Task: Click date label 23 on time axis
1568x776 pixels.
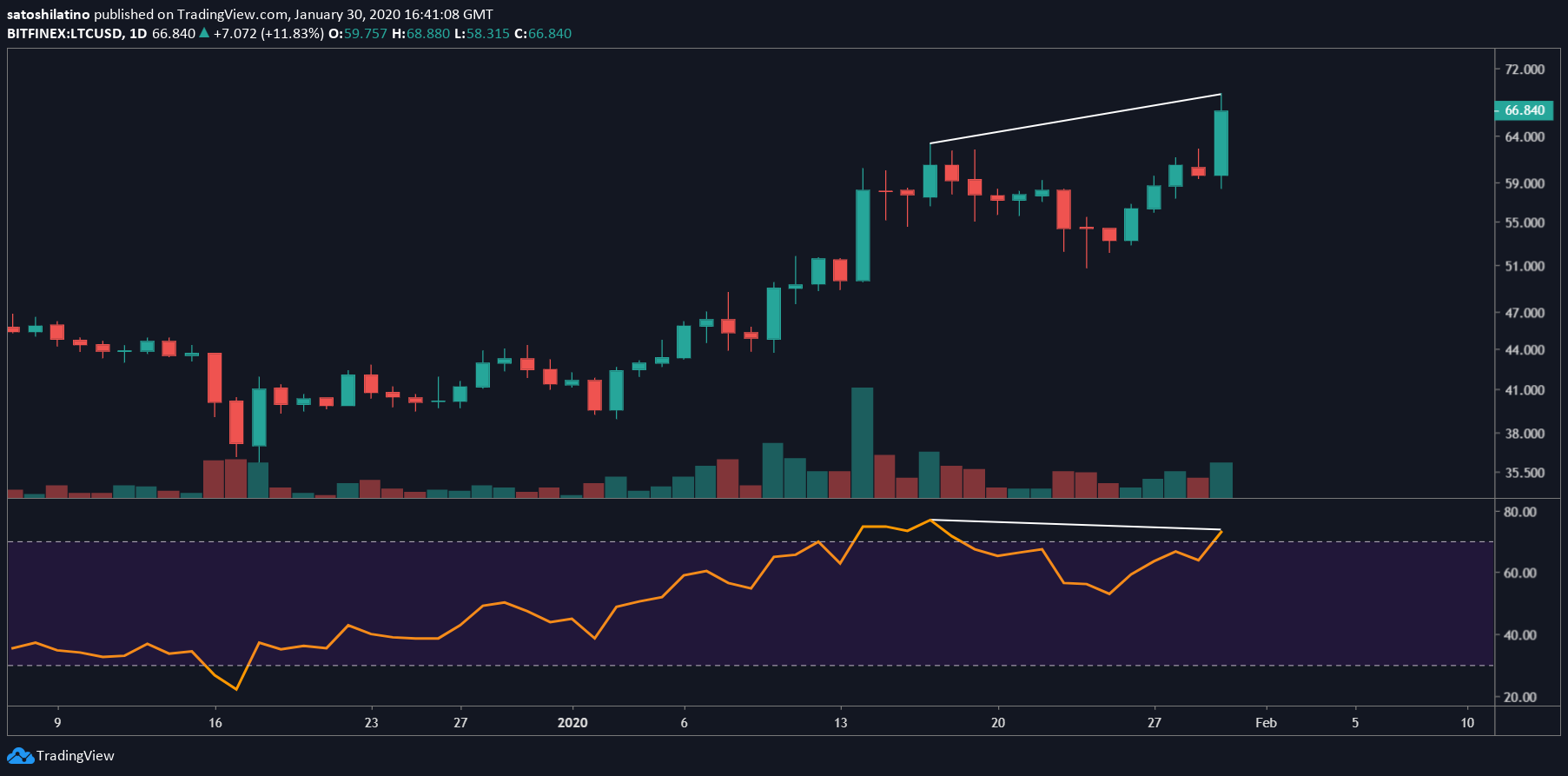Action: (x=371, y=723)
